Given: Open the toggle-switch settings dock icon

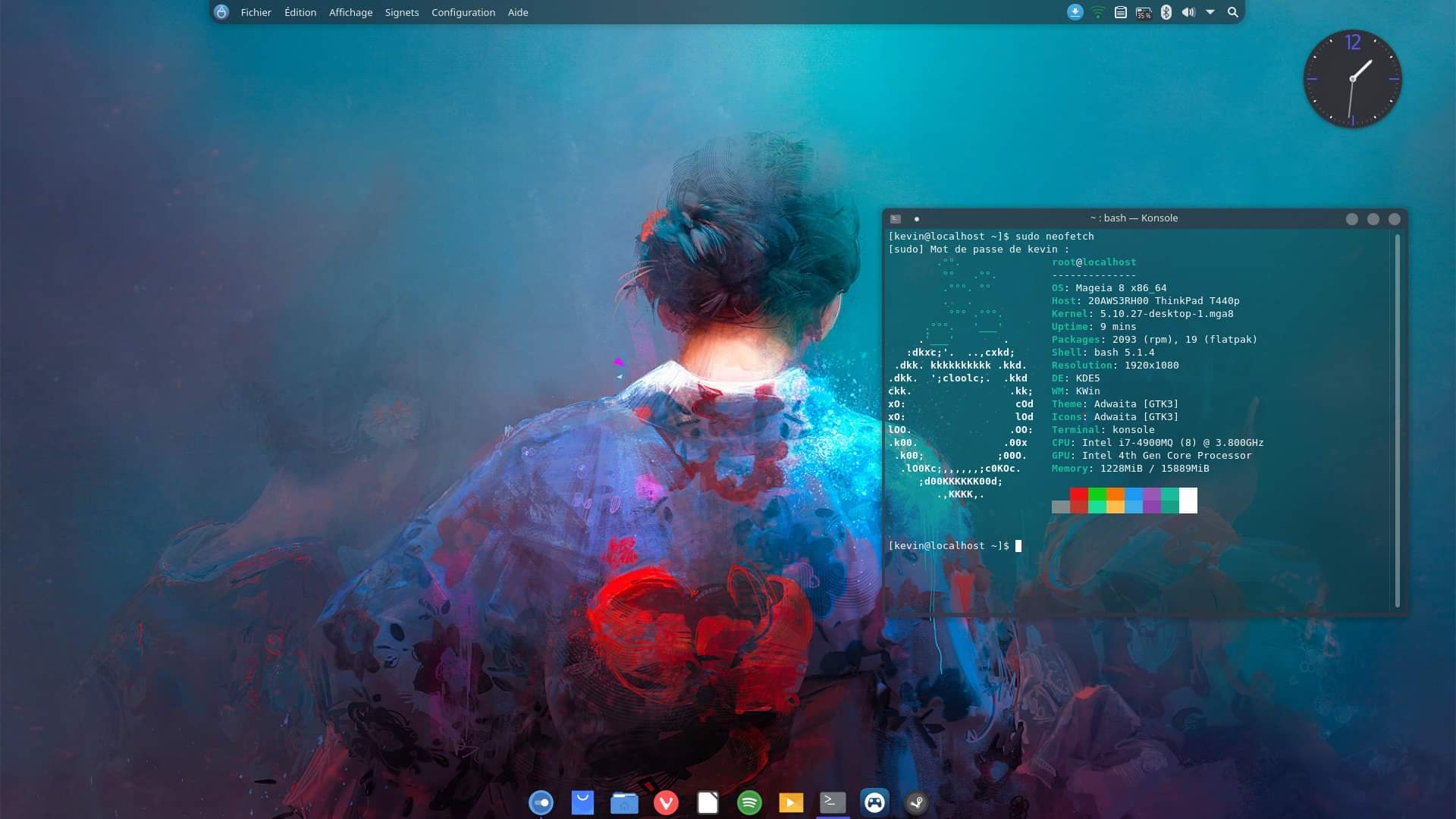Looking at the screenshot, I should (x=541, y=802).
